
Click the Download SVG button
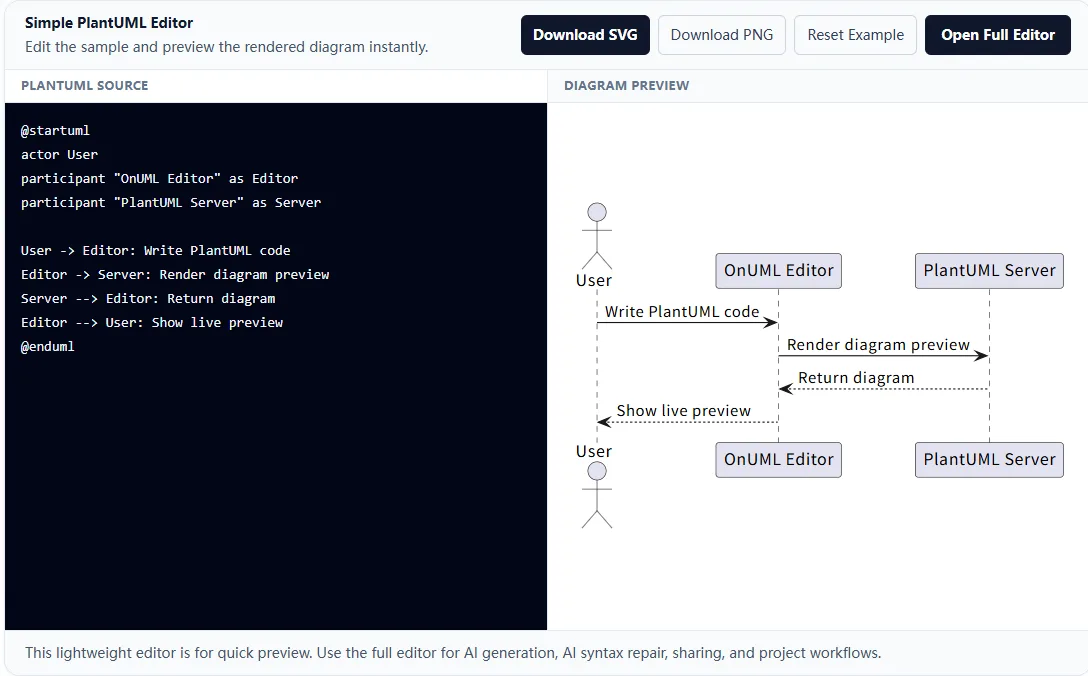(x=585, y=35)
